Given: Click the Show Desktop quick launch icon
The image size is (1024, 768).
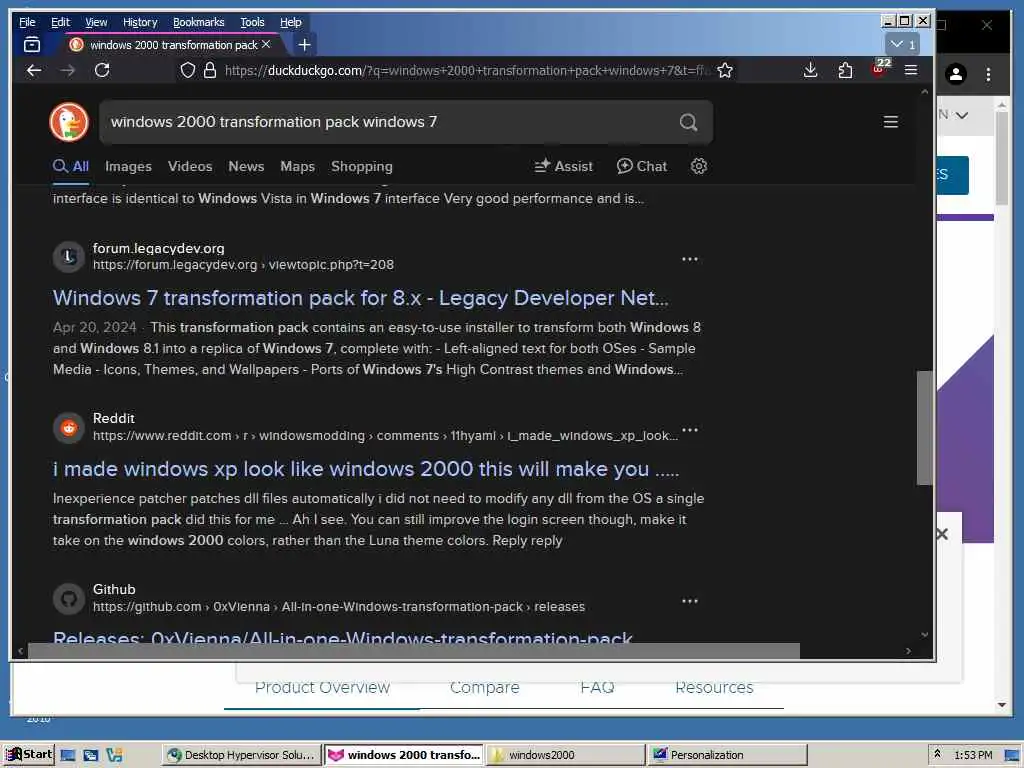Looking at the screenshot, I should tap(67, 755).
